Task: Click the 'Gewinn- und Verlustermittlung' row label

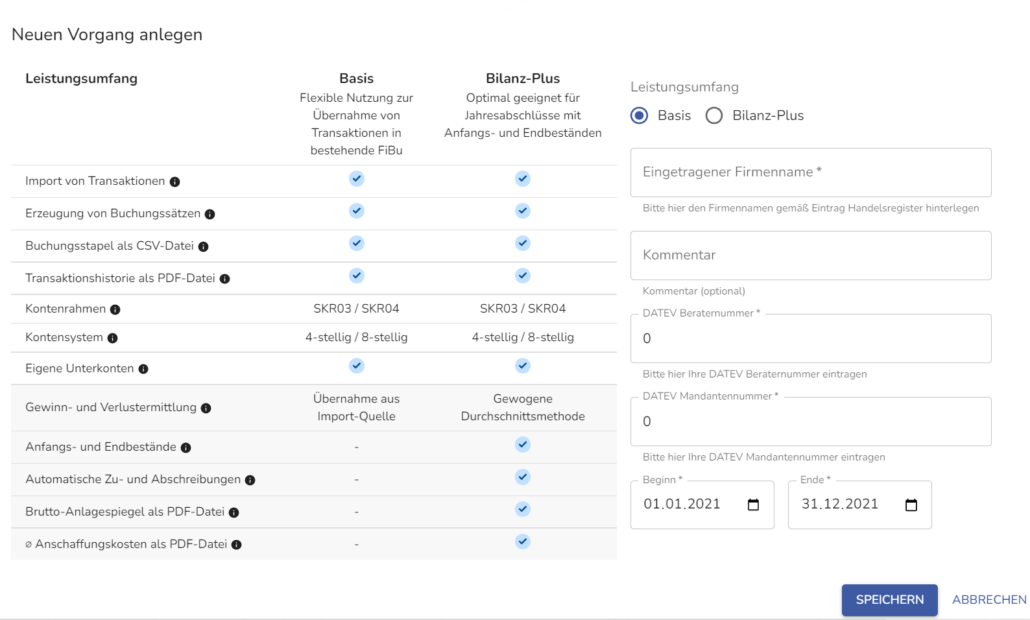Action: click(110, 407)
